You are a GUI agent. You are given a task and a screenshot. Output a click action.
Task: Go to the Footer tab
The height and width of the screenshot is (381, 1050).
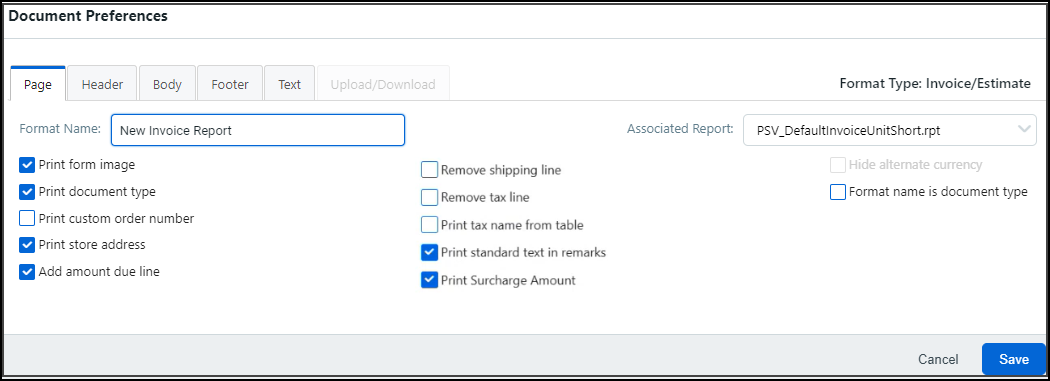pyautogui.click(x=230, y=84)
